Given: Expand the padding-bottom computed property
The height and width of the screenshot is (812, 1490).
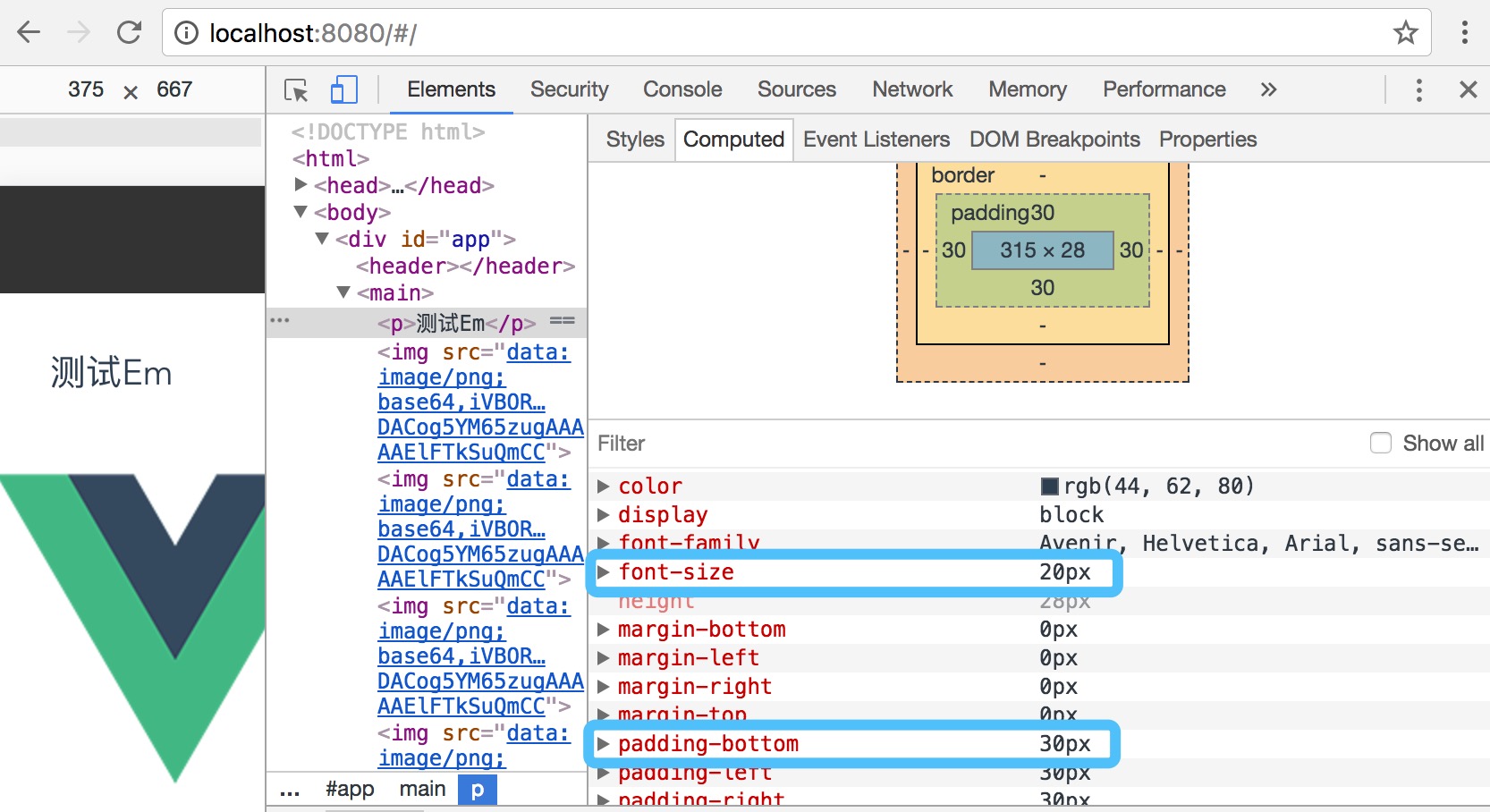Looking at the screenshot, I should tap(604, 744).
